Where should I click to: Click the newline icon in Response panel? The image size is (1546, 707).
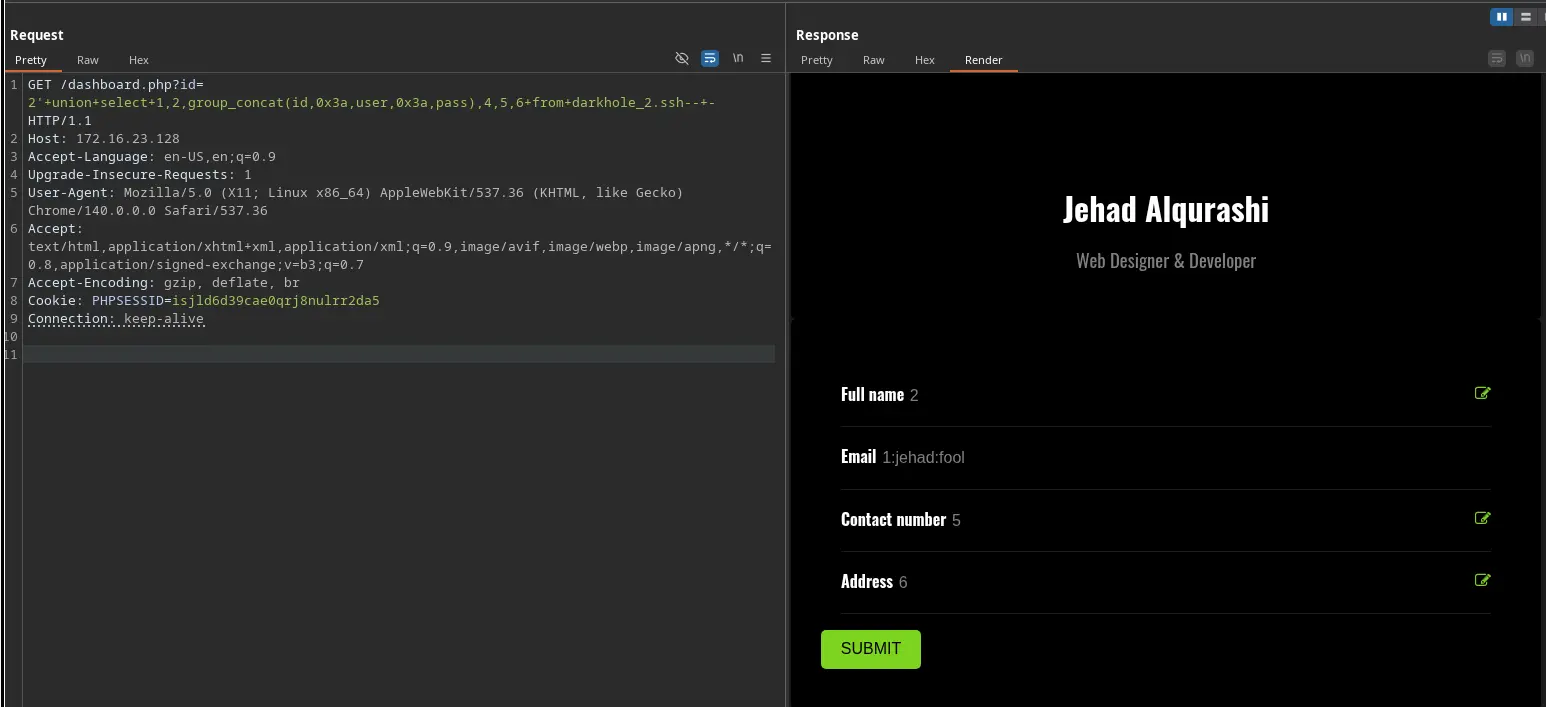(x=1524, y=59)
